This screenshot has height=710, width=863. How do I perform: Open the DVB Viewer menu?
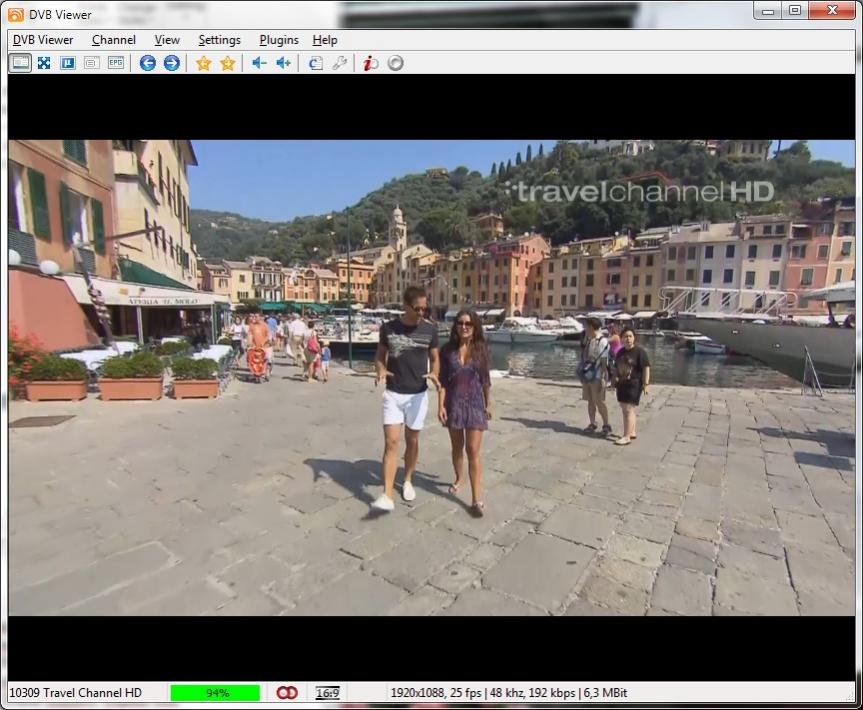(43, 40)
